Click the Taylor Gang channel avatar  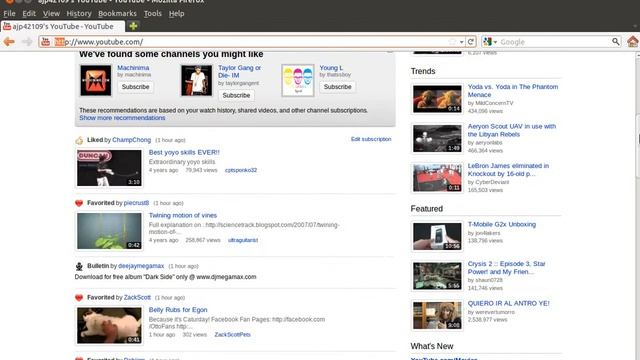tap(197, 80)
